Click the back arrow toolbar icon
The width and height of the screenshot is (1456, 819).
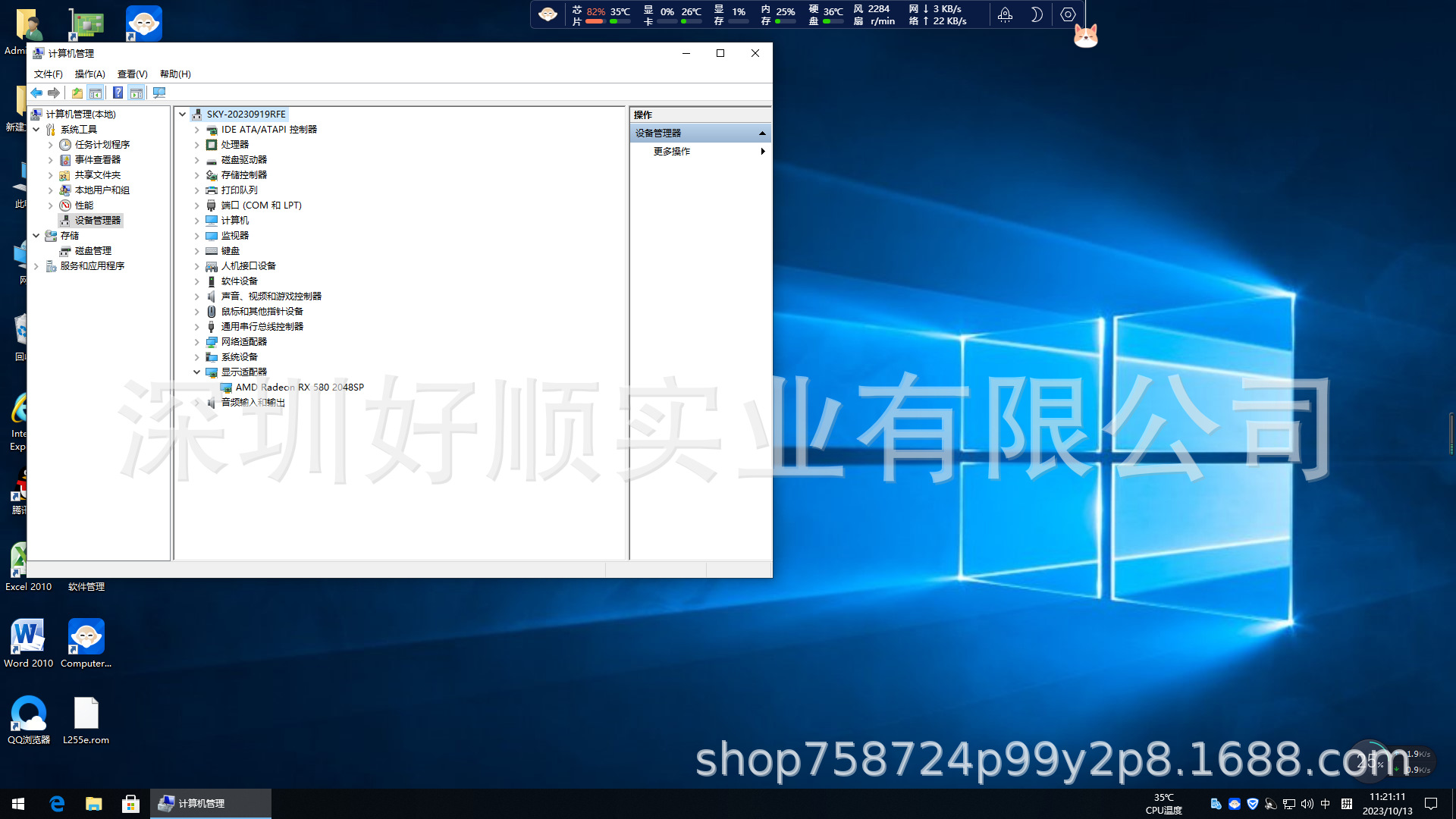pyautogui.click(x=36, y=93)
